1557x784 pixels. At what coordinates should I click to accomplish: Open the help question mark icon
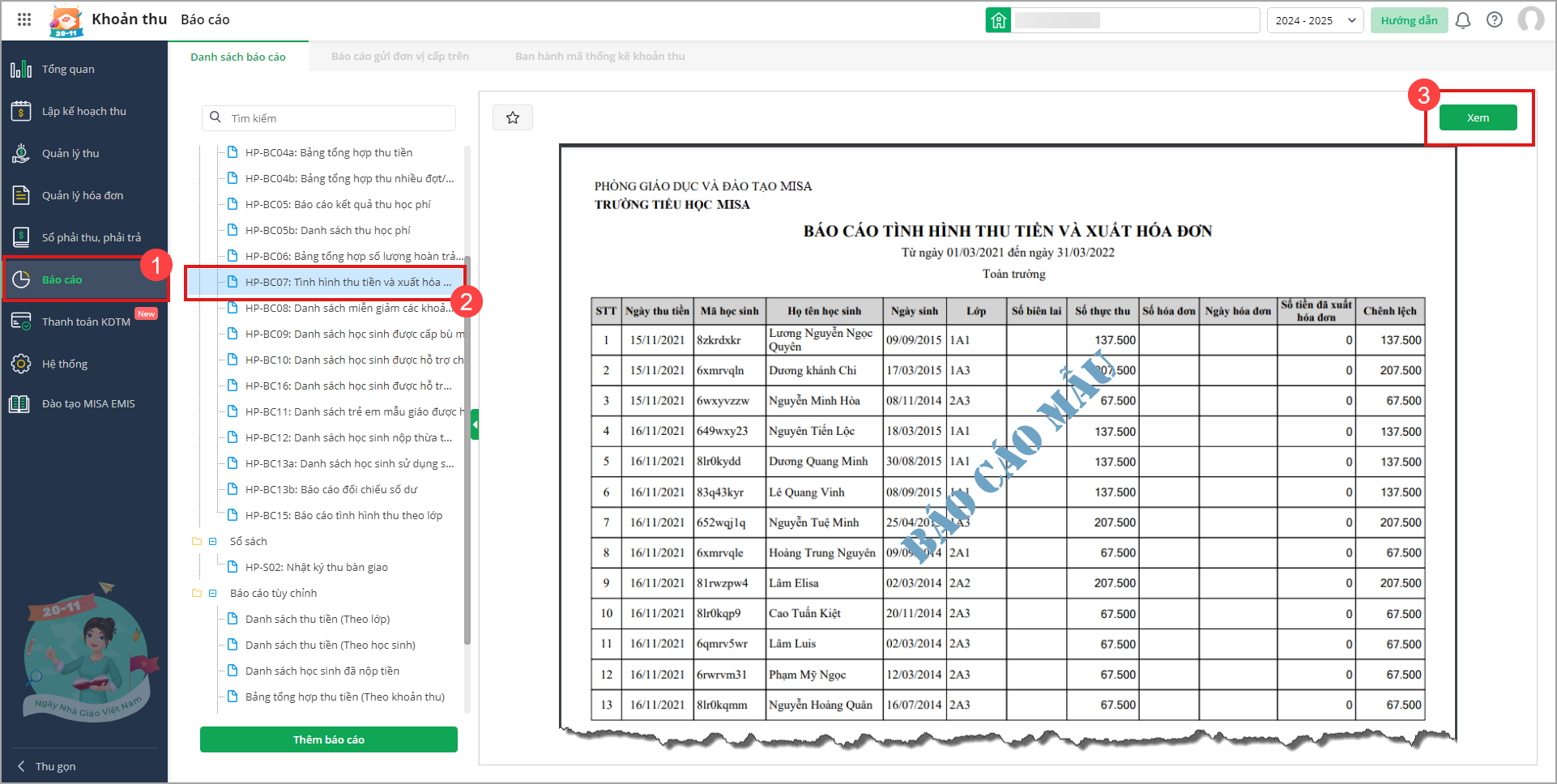(1495, 20)
